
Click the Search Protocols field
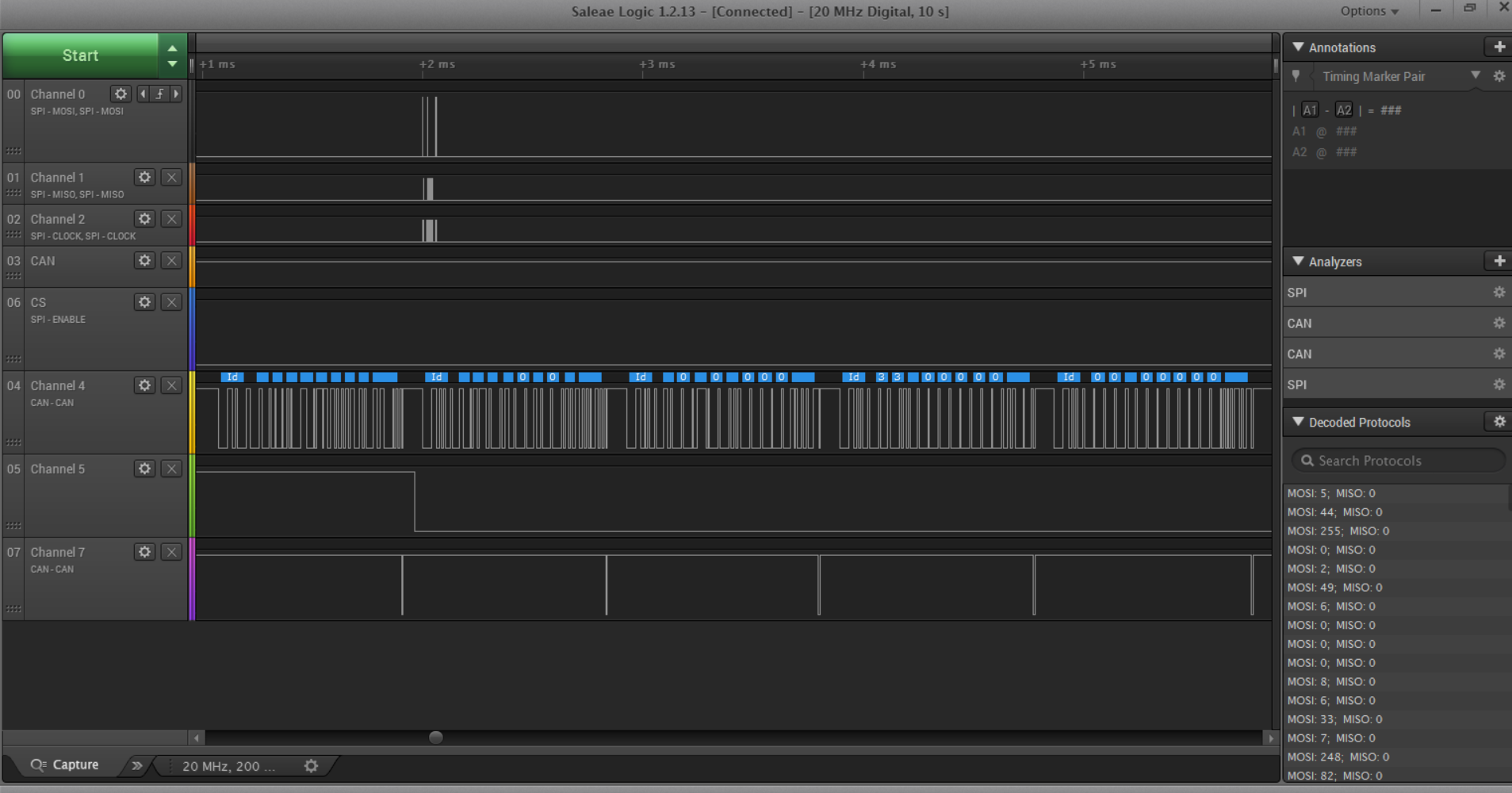pos(1398,461)
